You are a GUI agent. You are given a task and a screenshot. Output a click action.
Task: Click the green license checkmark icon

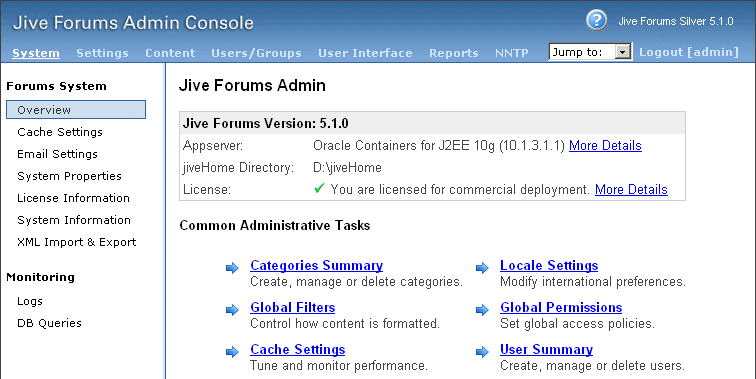pyautogui.click(x=319, y=188)
